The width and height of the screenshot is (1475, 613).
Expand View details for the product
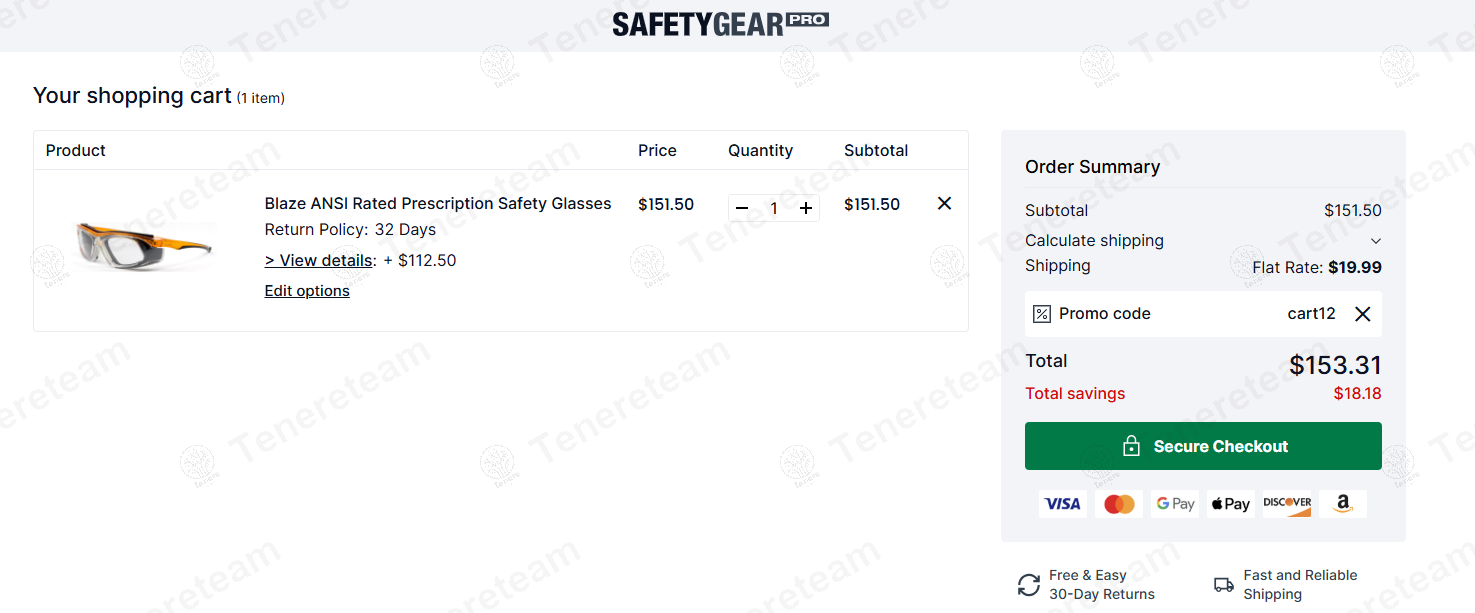(x=319, y=260)
